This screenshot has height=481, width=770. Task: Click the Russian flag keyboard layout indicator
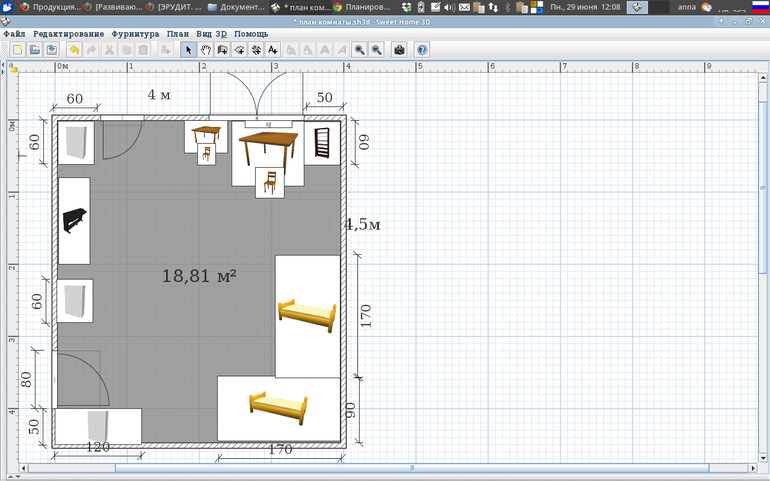[759, 7]
